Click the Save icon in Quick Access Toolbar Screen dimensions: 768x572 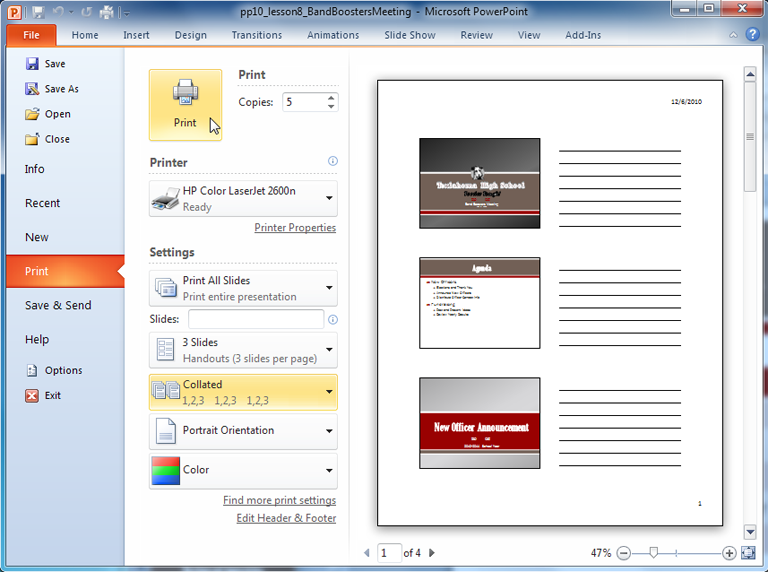click(38, 13)
